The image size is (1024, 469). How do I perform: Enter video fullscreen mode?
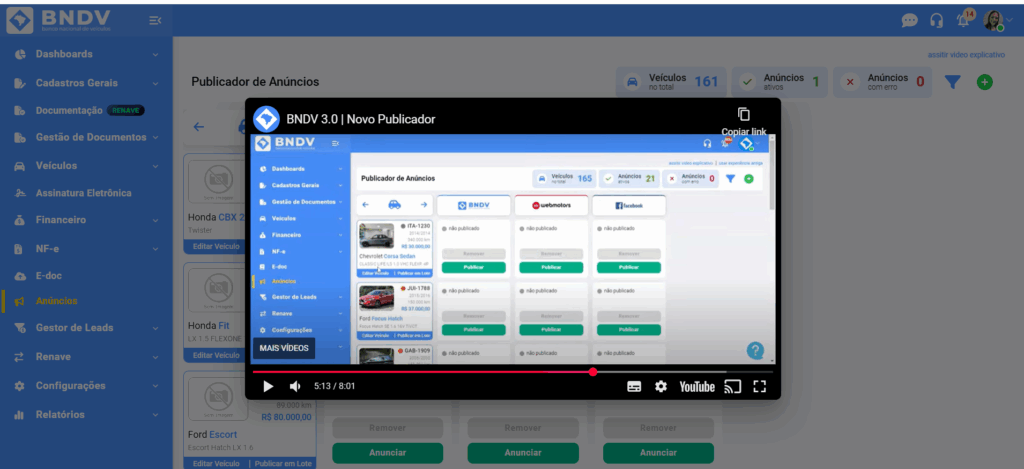[759, 387]
